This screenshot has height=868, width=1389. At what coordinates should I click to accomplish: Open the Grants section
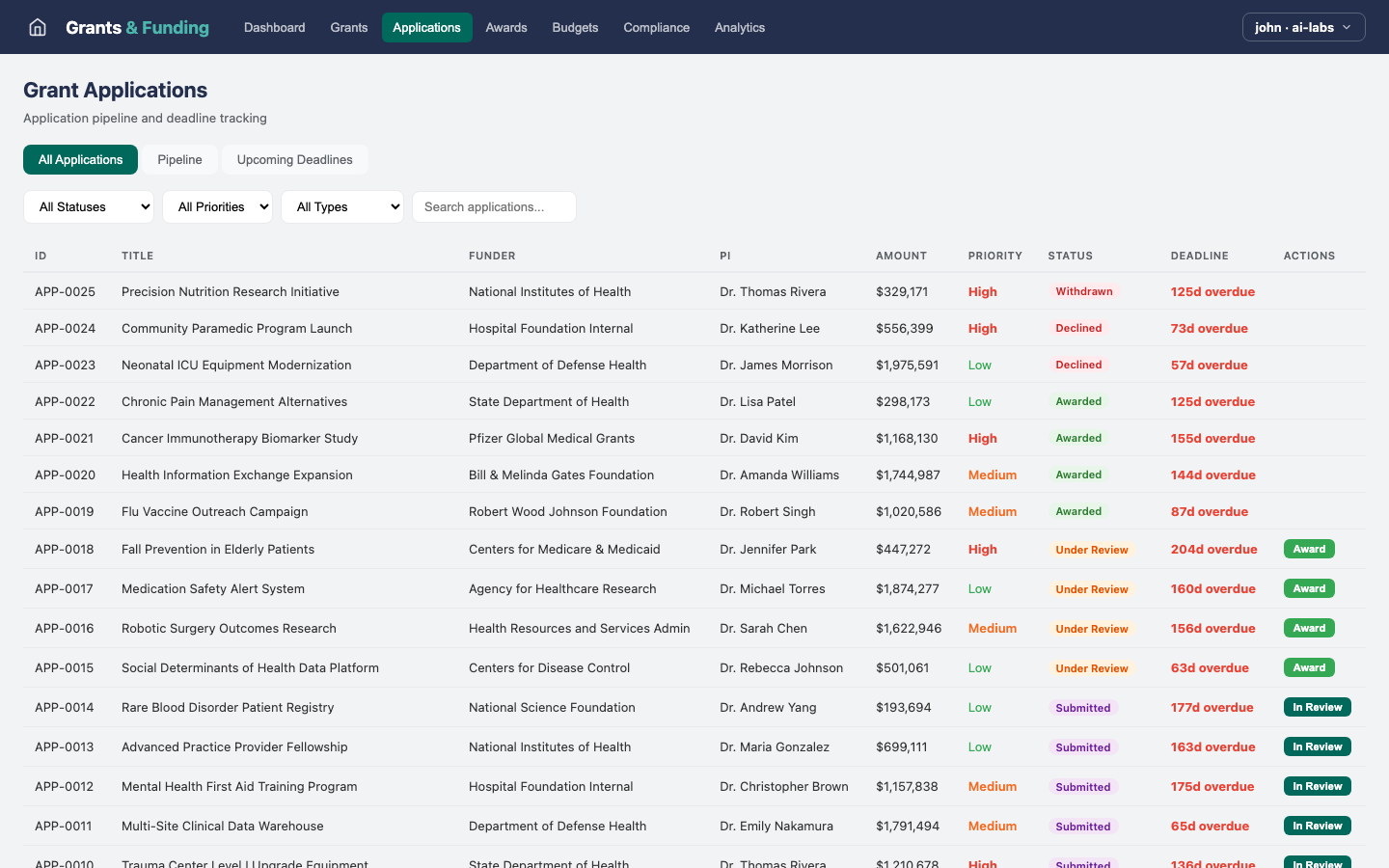pos(348,27)
